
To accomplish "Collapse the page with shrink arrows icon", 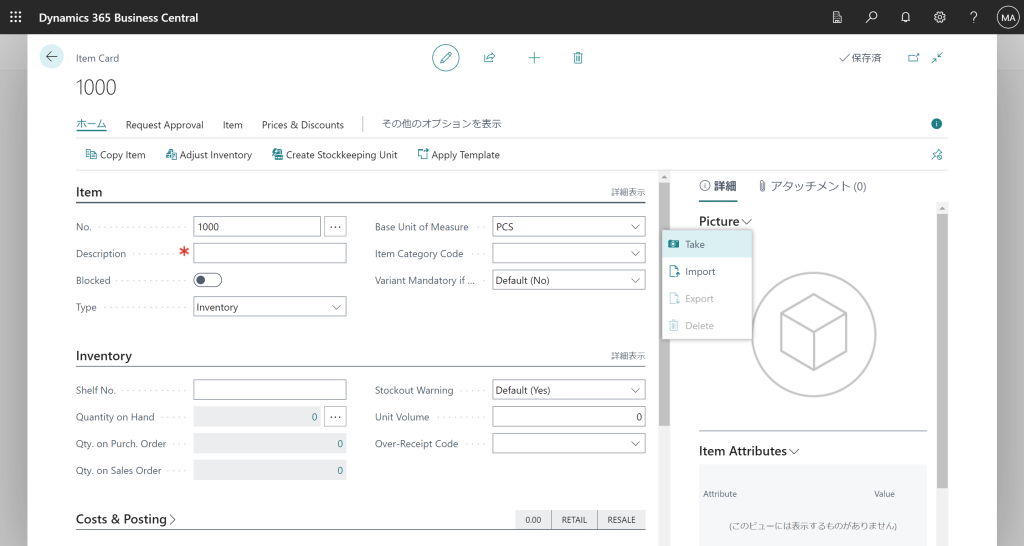I will click(x=937, y=57).
